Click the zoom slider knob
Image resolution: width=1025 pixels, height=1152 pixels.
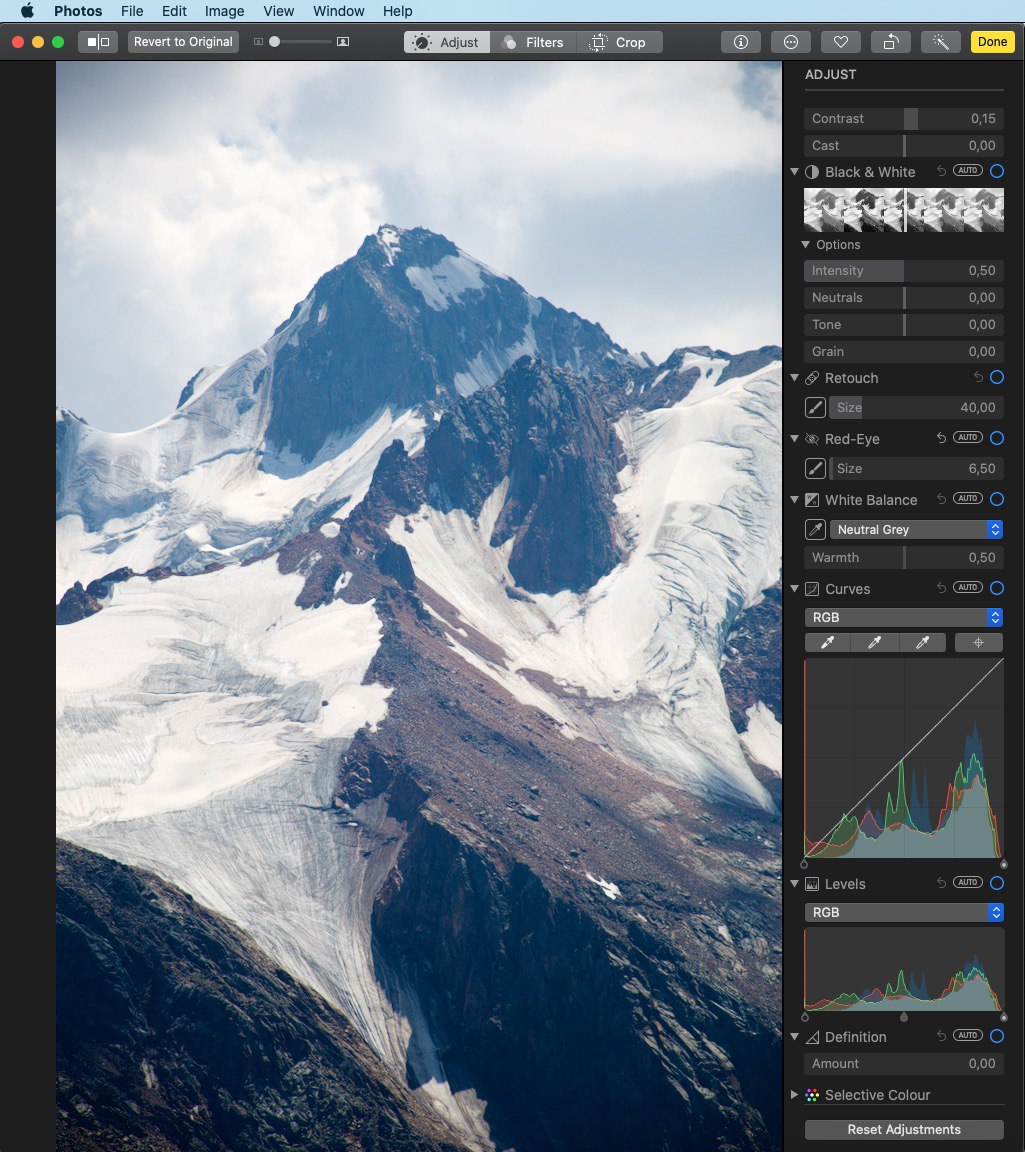tap(275, 42)
